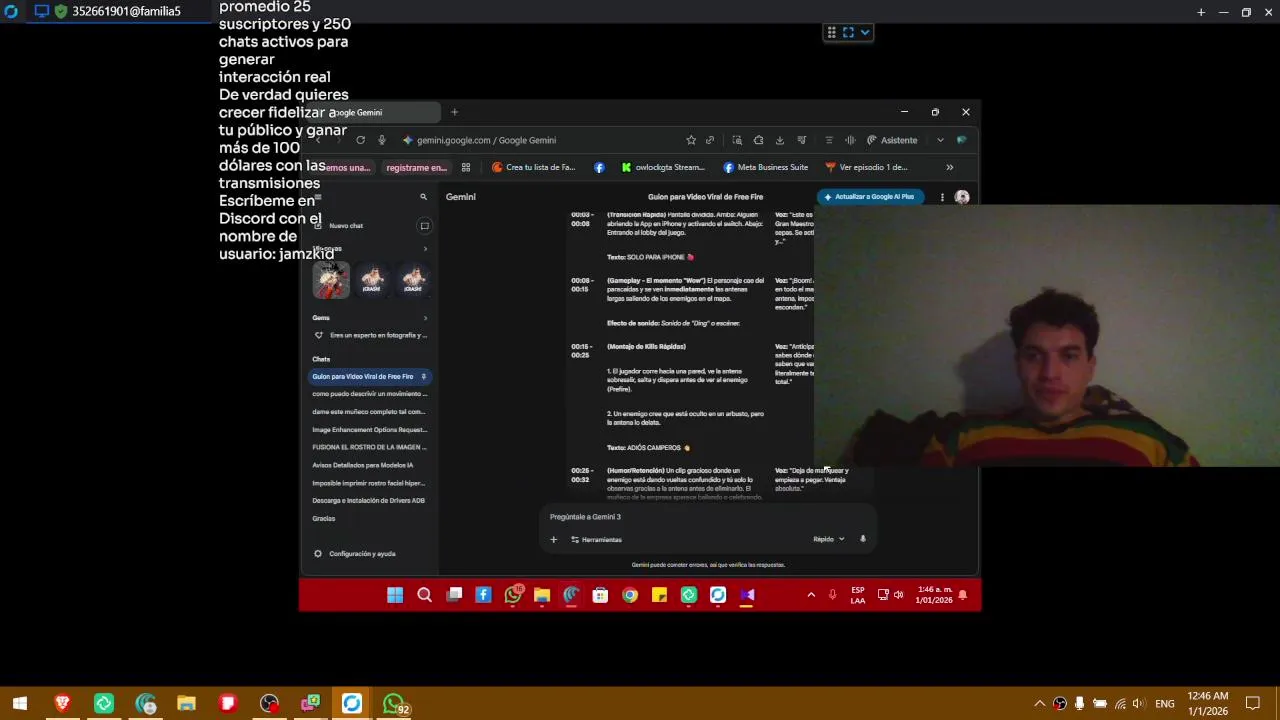
Task: Bookmark this page with the star
Action: tap(691, 140)
